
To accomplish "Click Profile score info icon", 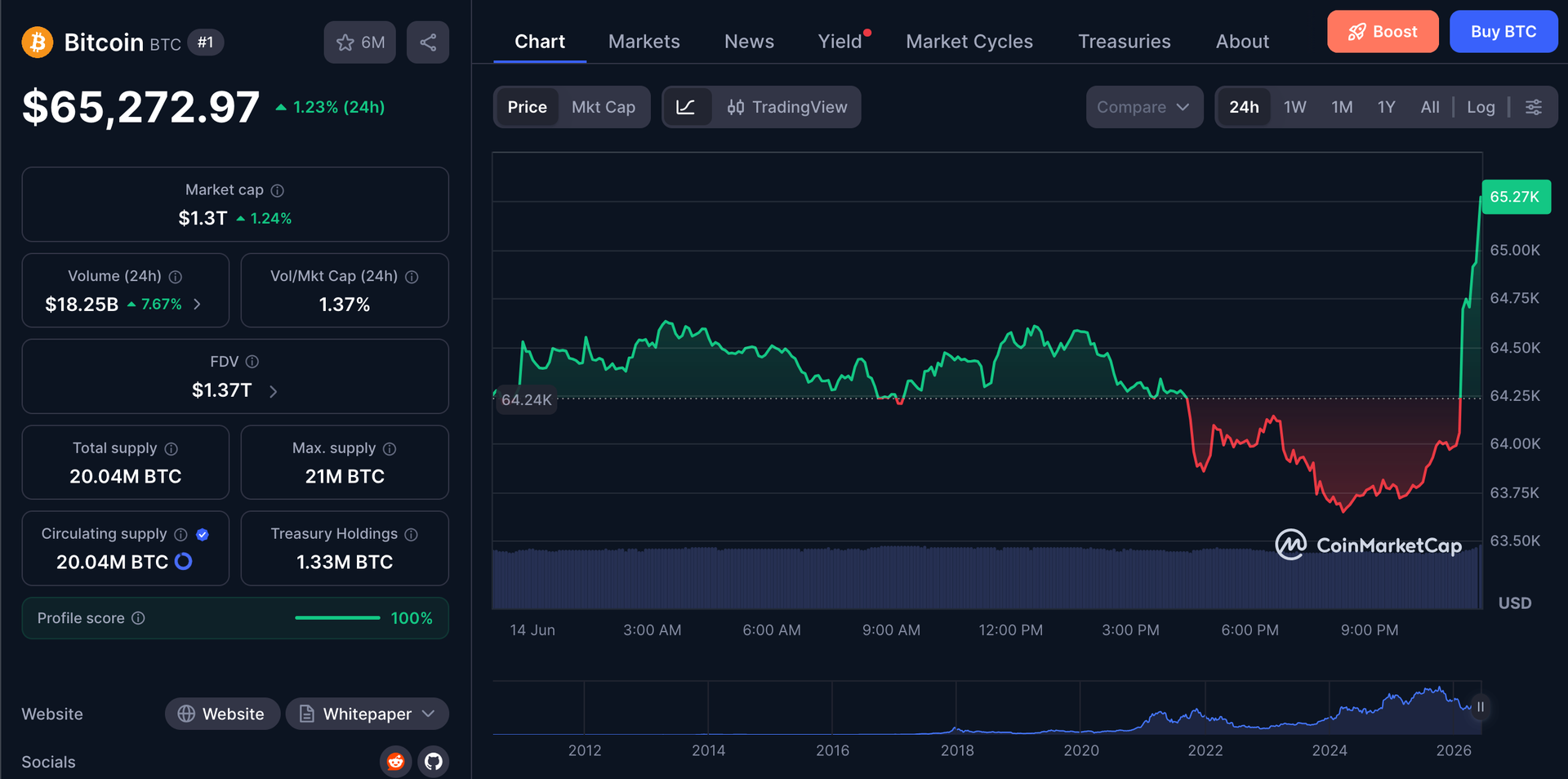I will (x=138, y=618).
